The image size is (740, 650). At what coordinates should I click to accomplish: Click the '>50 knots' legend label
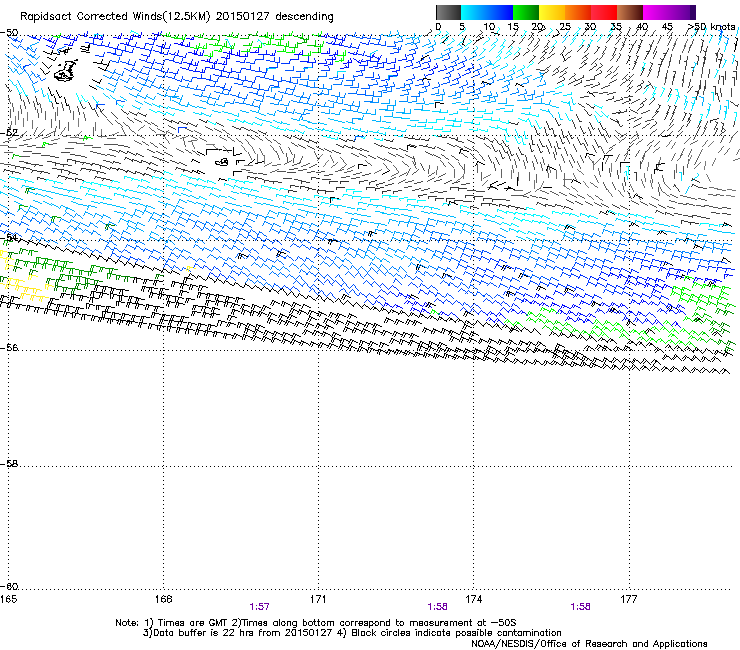click(711, 27)
